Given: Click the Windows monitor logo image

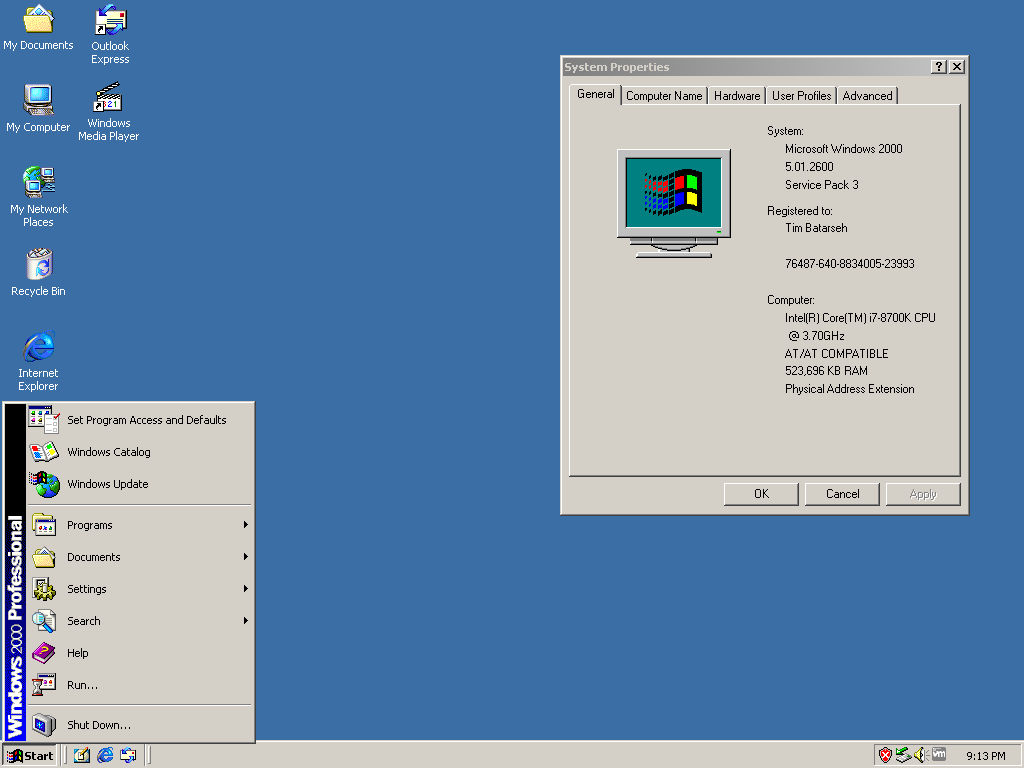Looking at the screenshot, I should [674, 203].
